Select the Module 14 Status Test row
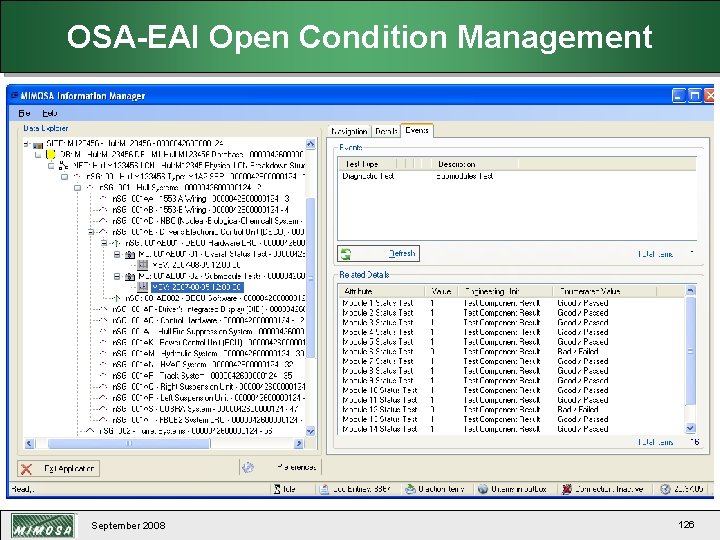The width and height of the screenshot is (720, 540). pos(512,429)
